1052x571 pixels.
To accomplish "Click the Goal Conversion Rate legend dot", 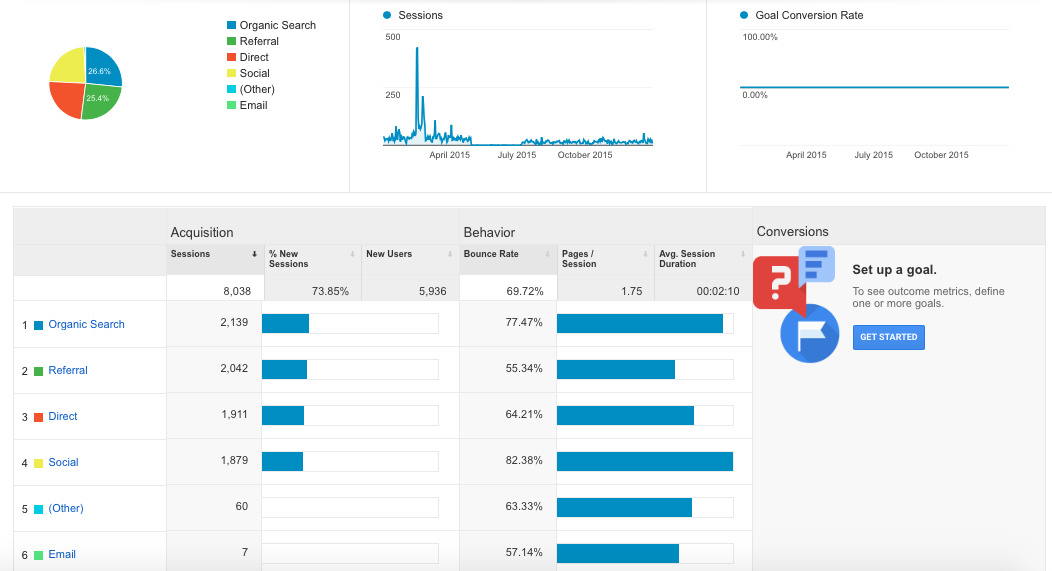I will [x=744, y=15].
